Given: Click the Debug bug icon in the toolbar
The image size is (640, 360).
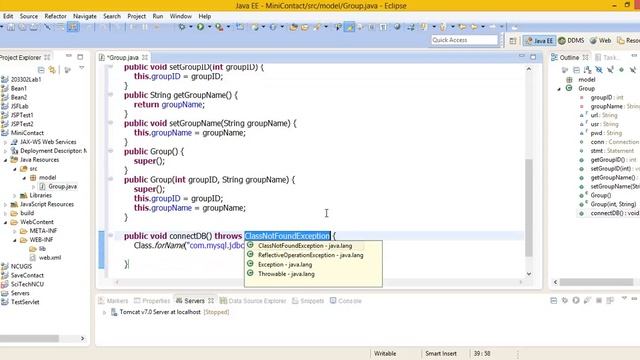Looking at the screenshot, I should click(x=182, y=27).
